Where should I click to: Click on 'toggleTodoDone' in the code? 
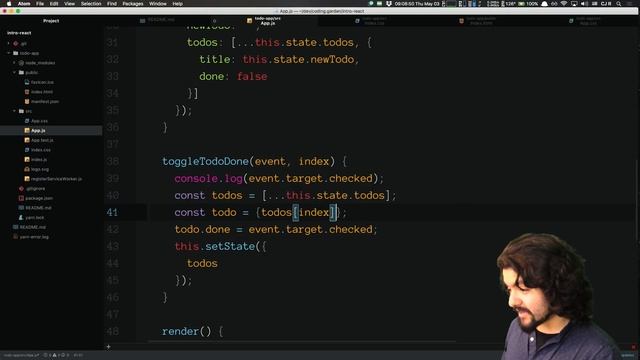point(205,162)
